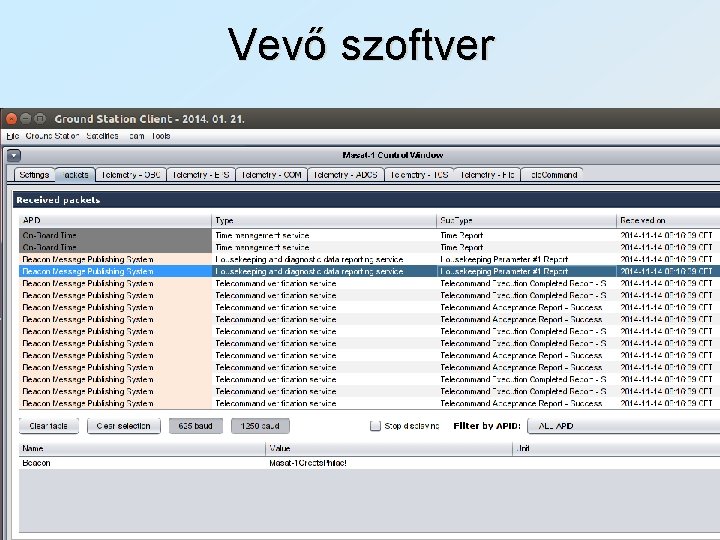Sort by the Received on column header
The height and width of the screenshot is (540, 720).
pyautogui.click(x=668, y=220)
